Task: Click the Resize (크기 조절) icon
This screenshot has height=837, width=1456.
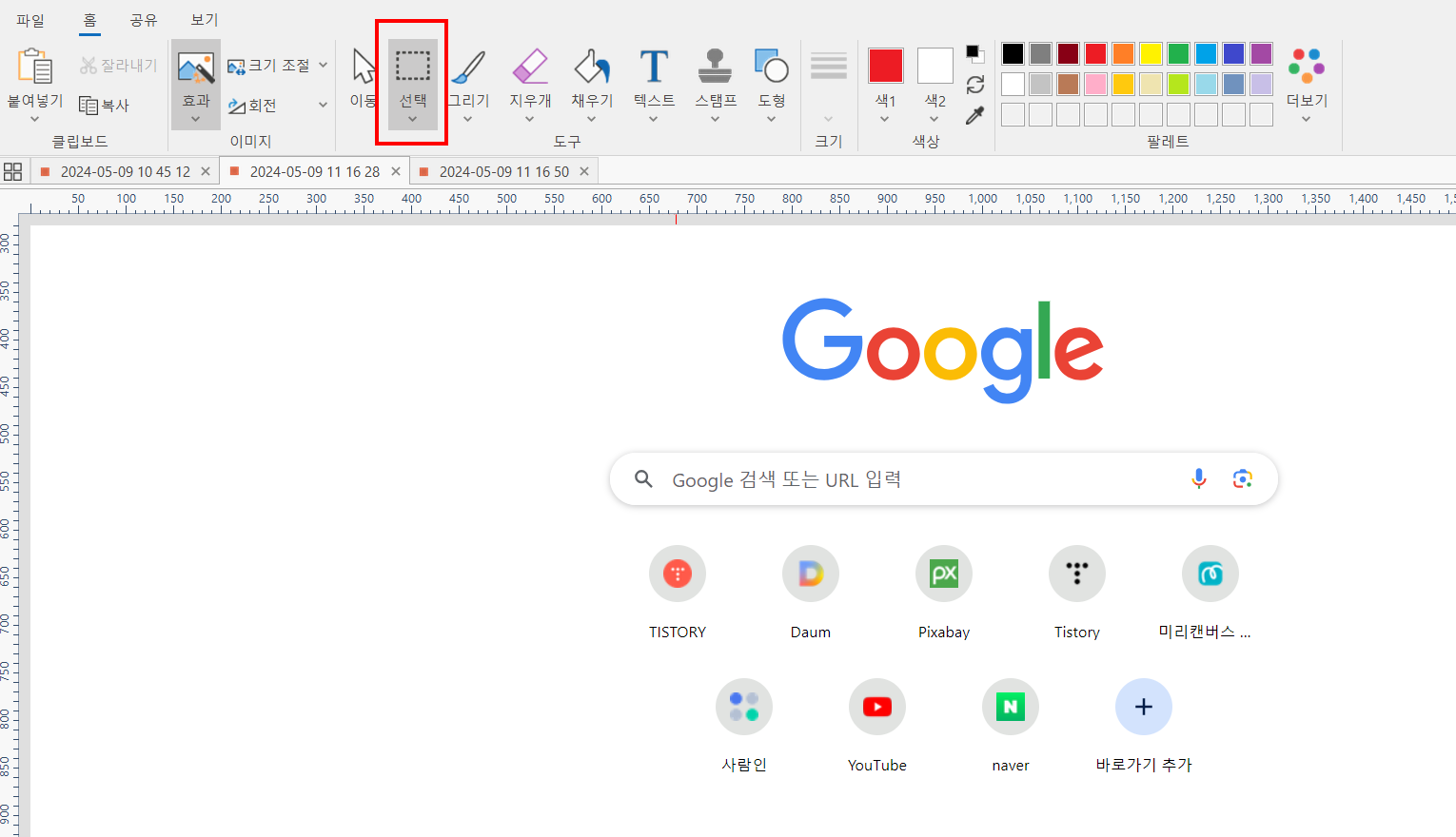Action: click(236, 67)
